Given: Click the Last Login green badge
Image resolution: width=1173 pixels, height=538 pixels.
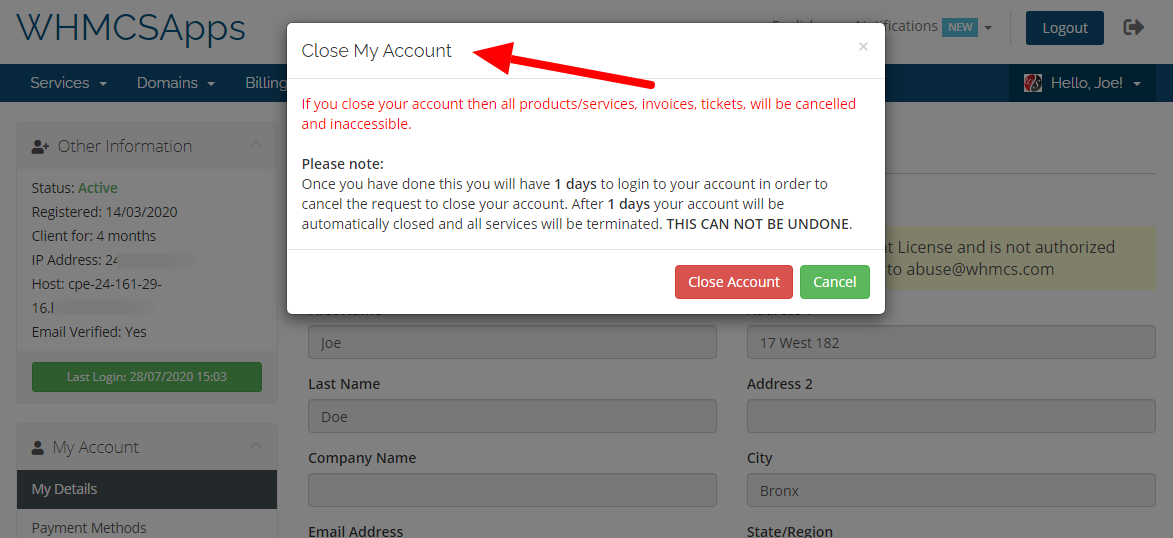Looking at the screenshot, I should coord(147,377).
